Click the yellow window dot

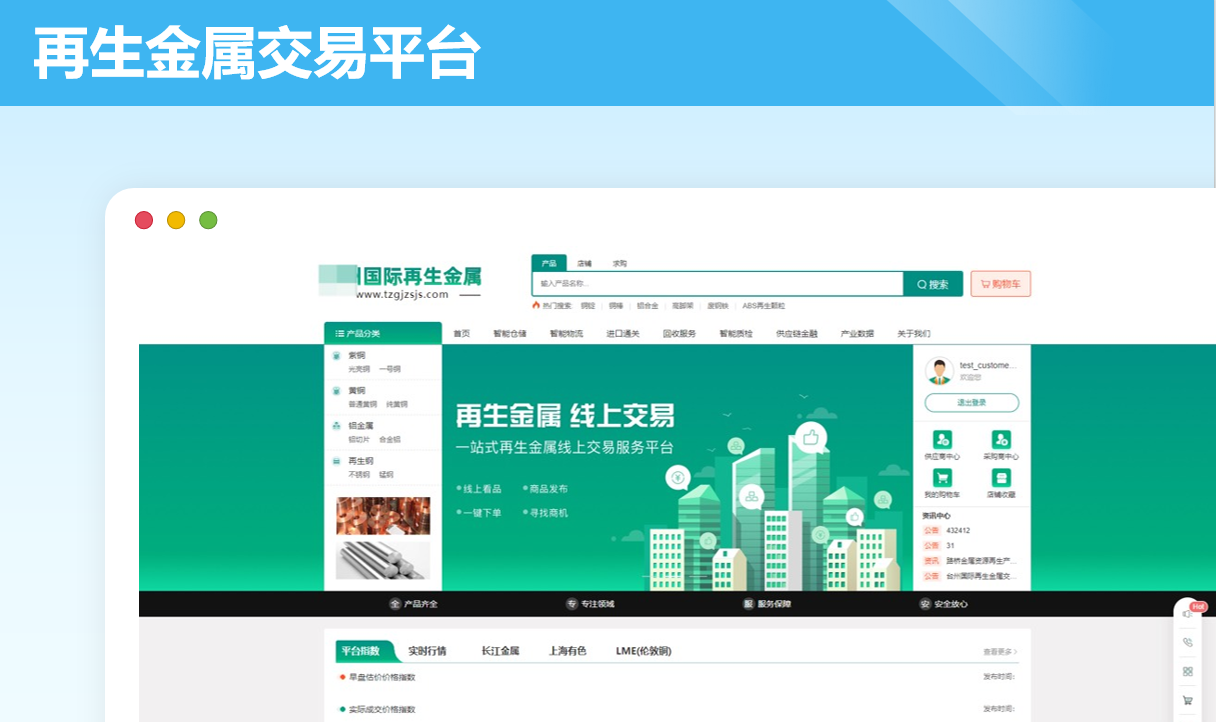176,220
